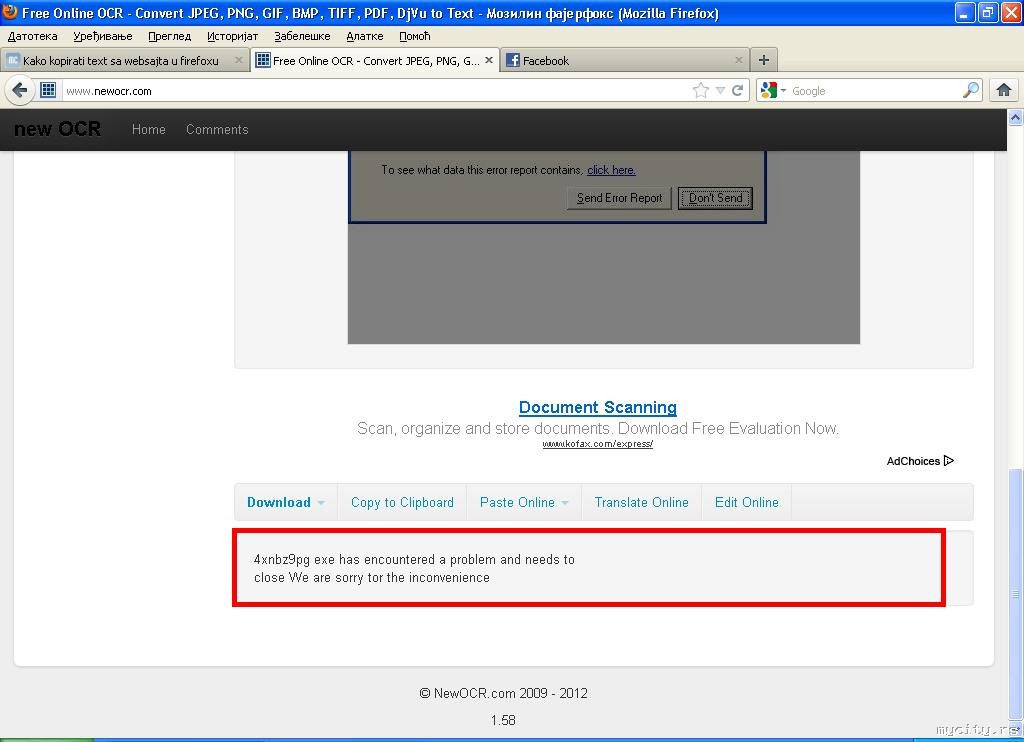Open the Помоћ menu

pos(415,37)
